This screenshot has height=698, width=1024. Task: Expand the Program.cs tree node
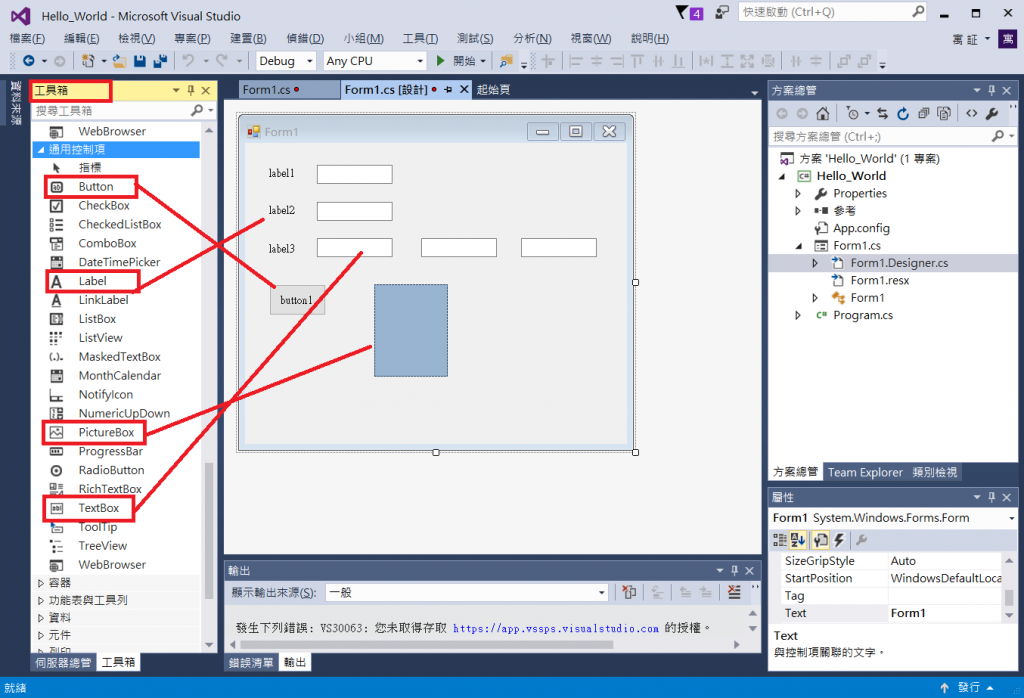[798, 315]
